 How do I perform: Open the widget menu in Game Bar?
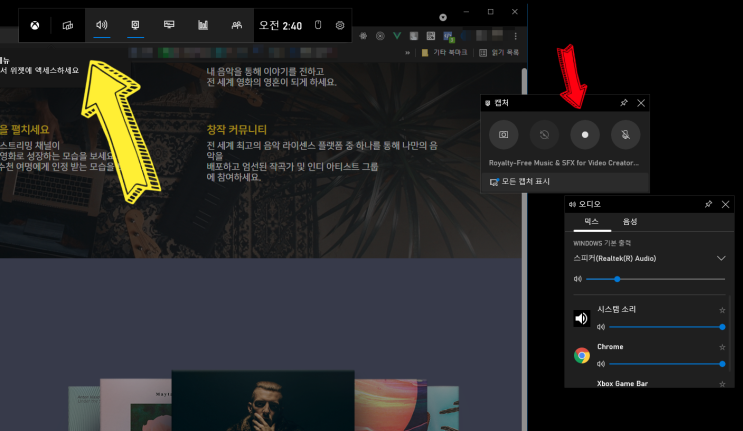point(68,26)
